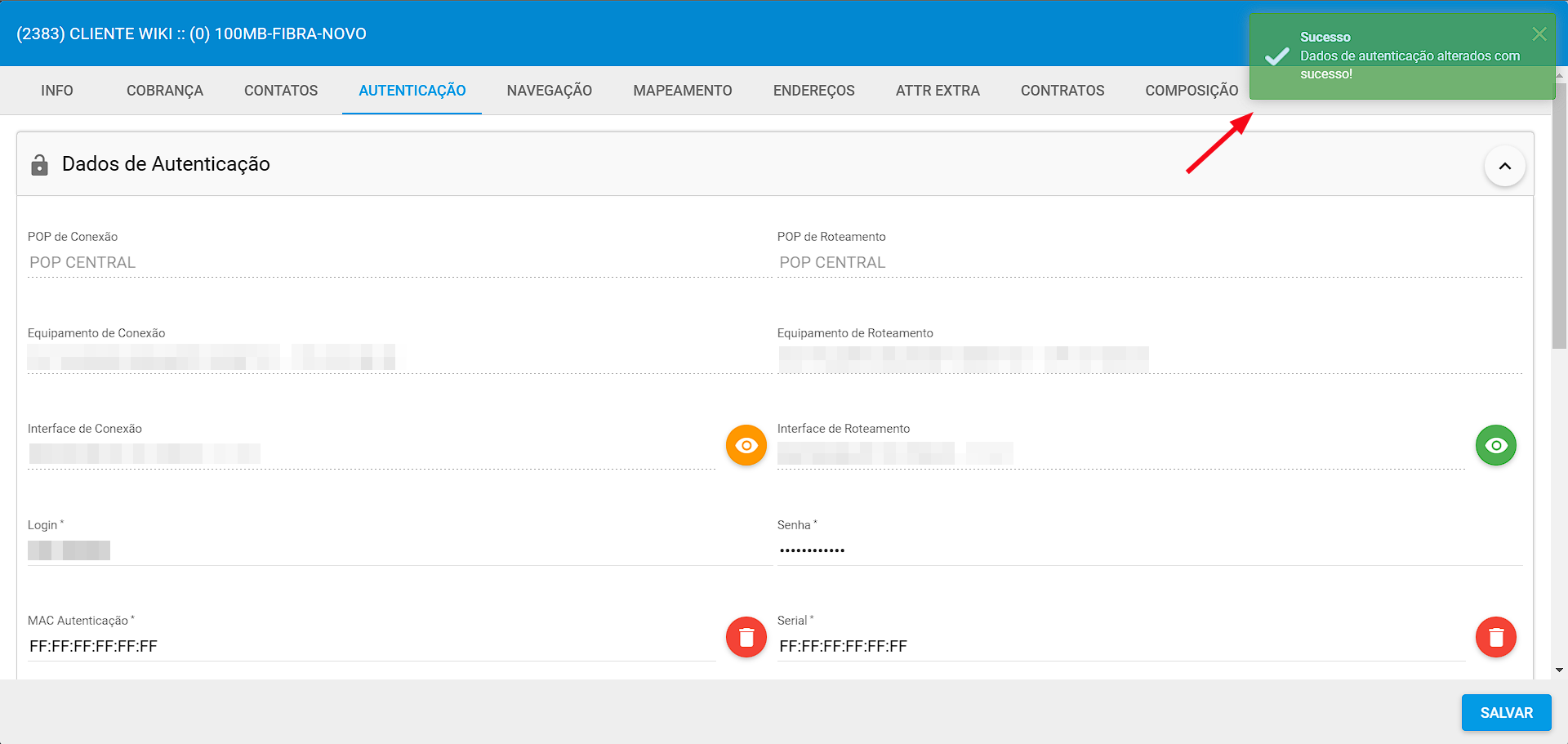The image size is (1568, 744).
Task: Open the COMPOSIÇÃO tab
Action: [1192, 91]
